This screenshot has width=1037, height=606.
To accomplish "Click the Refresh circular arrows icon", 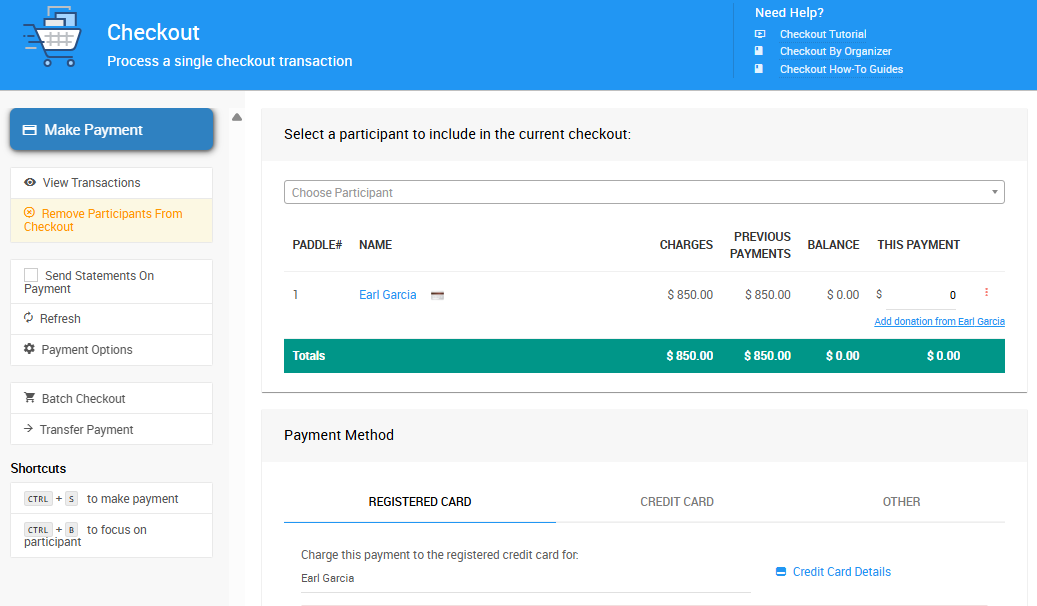I will (27, 319).
